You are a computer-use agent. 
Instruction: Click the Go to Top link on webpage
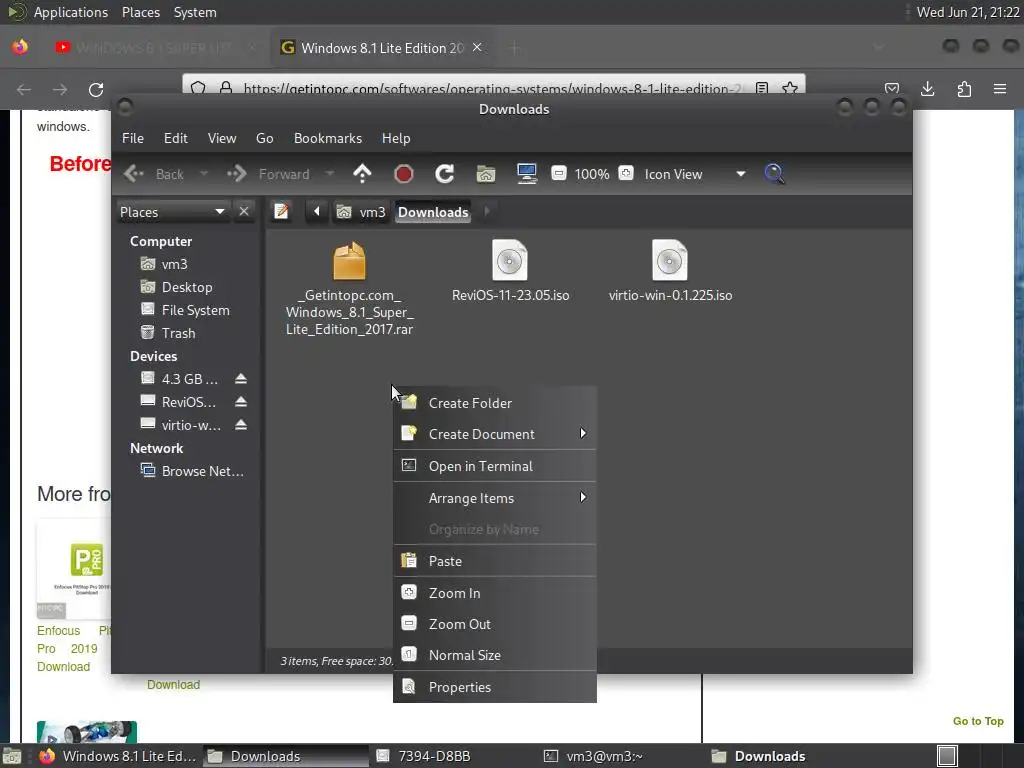978,721
